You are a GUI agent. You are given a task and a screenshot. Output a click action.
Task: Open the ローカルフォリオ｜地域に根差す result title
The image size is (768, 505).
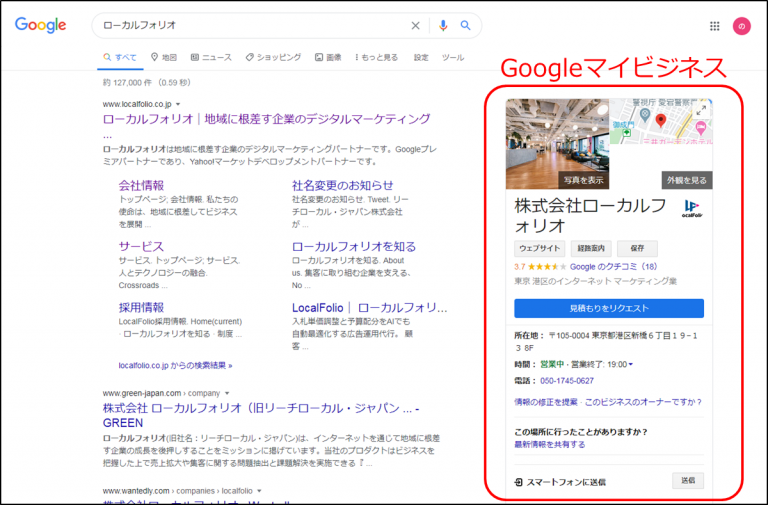pos(266,119)
